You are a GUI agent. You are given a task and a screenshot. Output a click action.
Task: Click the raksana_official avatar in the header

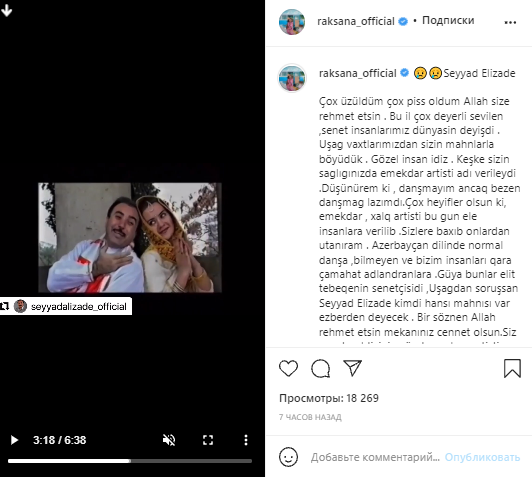point(292,22)
